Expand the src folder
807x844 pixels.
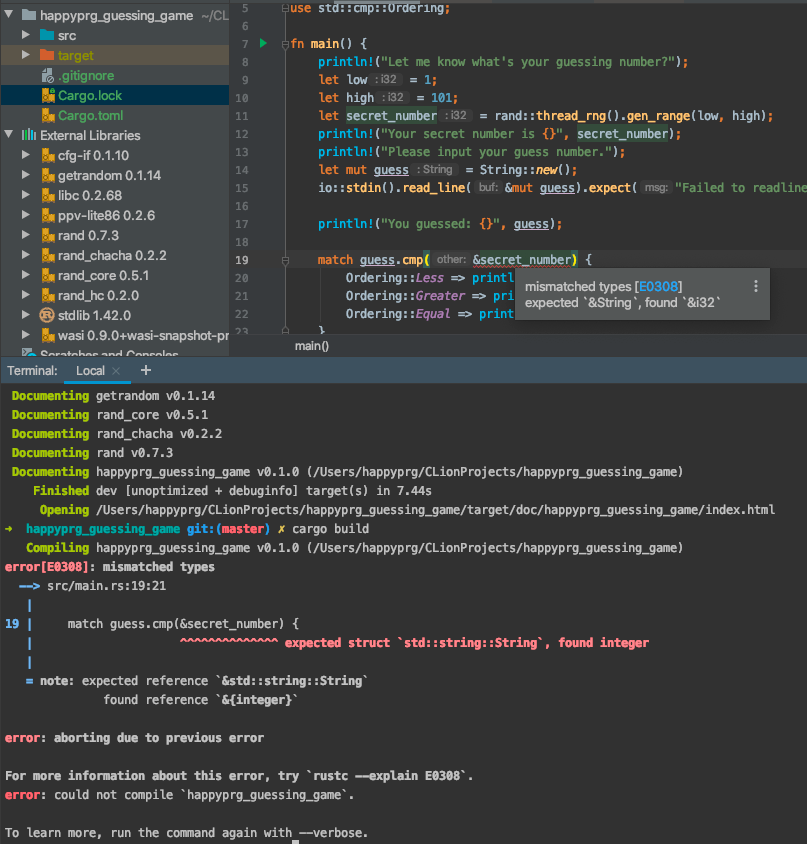coord(24,34)
